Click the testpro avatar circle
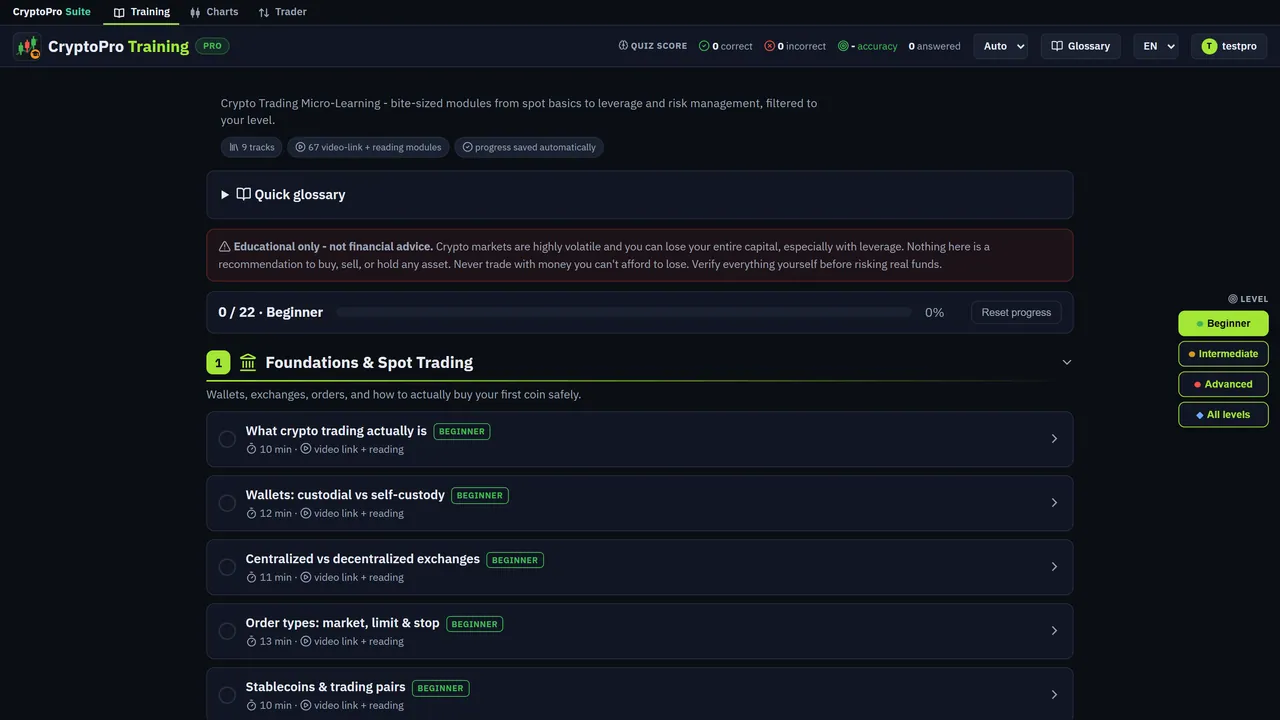Viewport: 1280px width, 720px height. pos(1209,46)
